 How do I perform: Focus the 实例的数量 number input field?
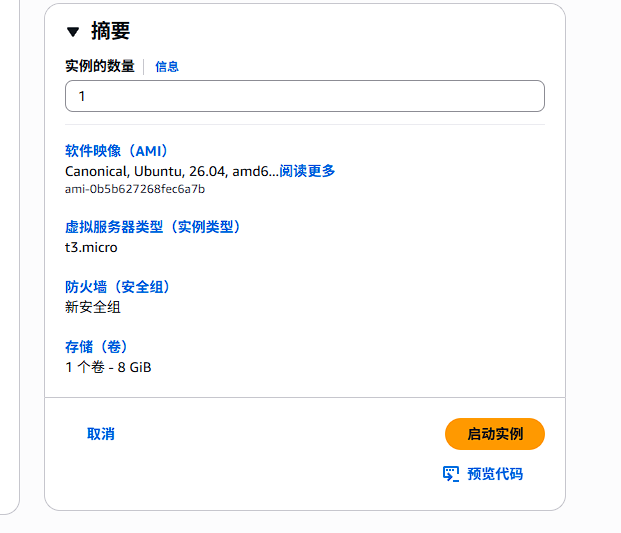pyautogui.click(x=305, y=96)
